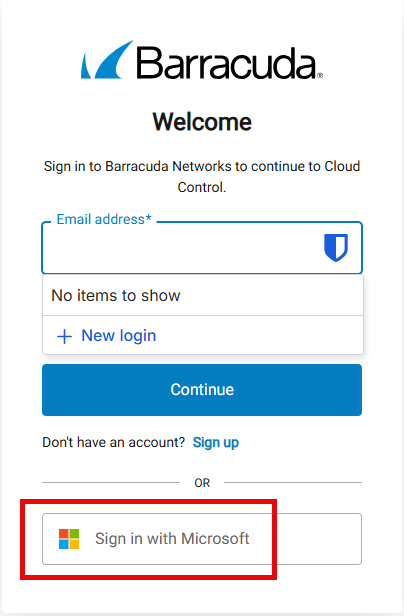Click the Barracuda wordmark text
The height and width of the screenshot is (616, 404).
(x=227, y=63)
